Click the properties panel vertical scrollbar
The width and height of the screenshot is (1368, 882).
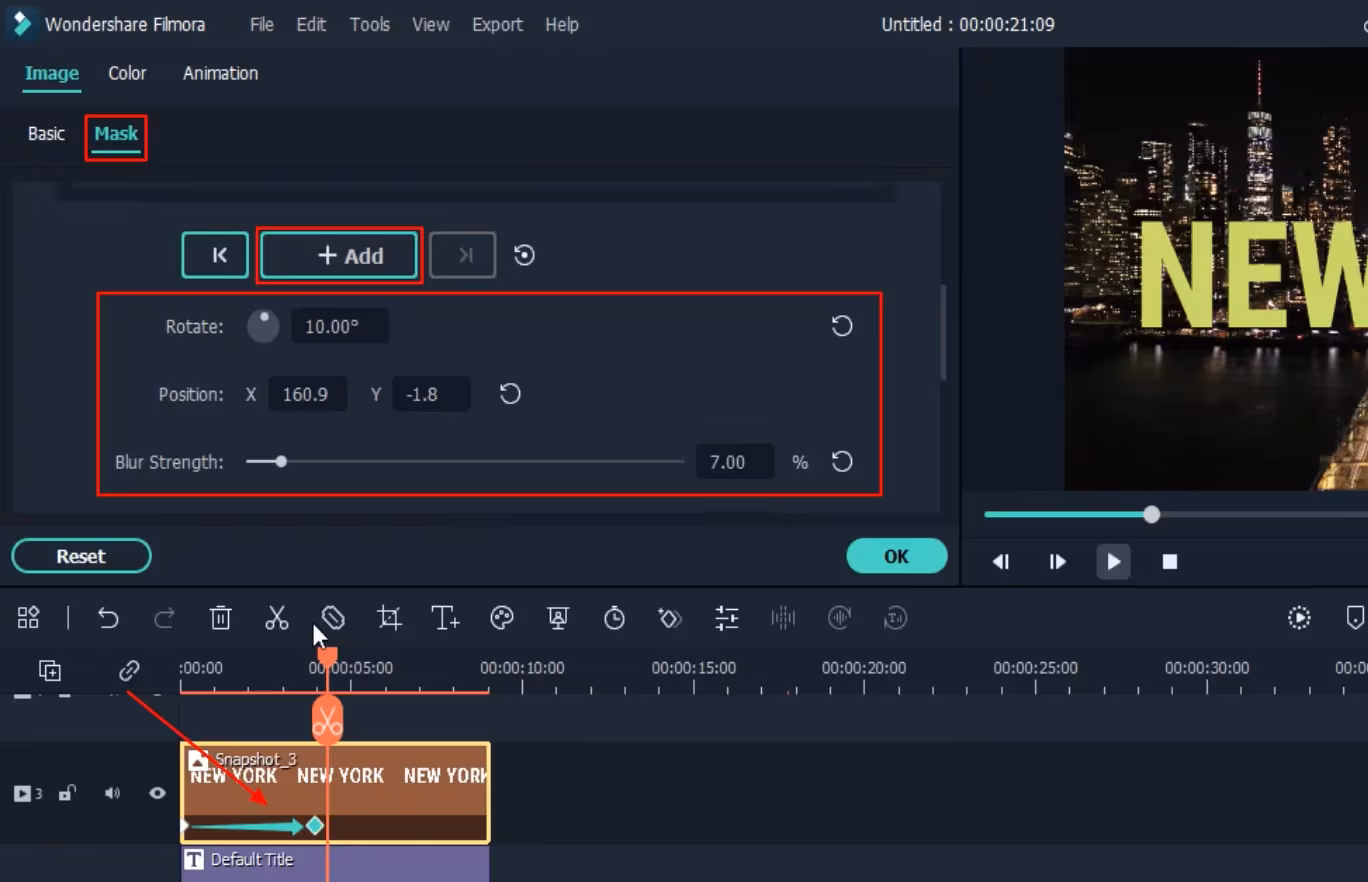944,333
